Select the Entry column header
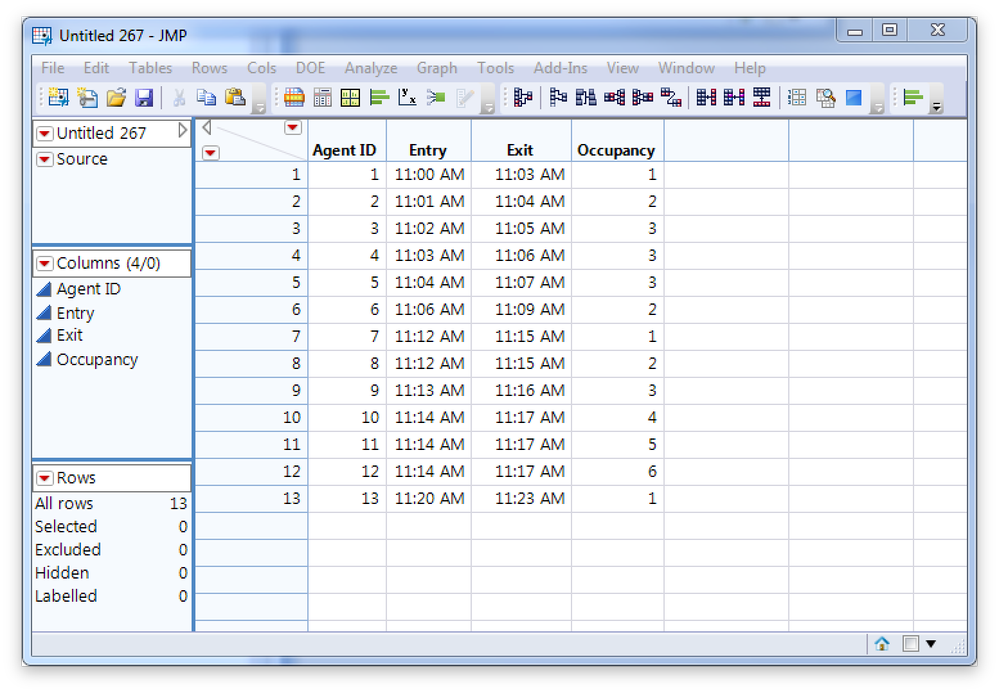999x693 pixels. tap(428, 150)
